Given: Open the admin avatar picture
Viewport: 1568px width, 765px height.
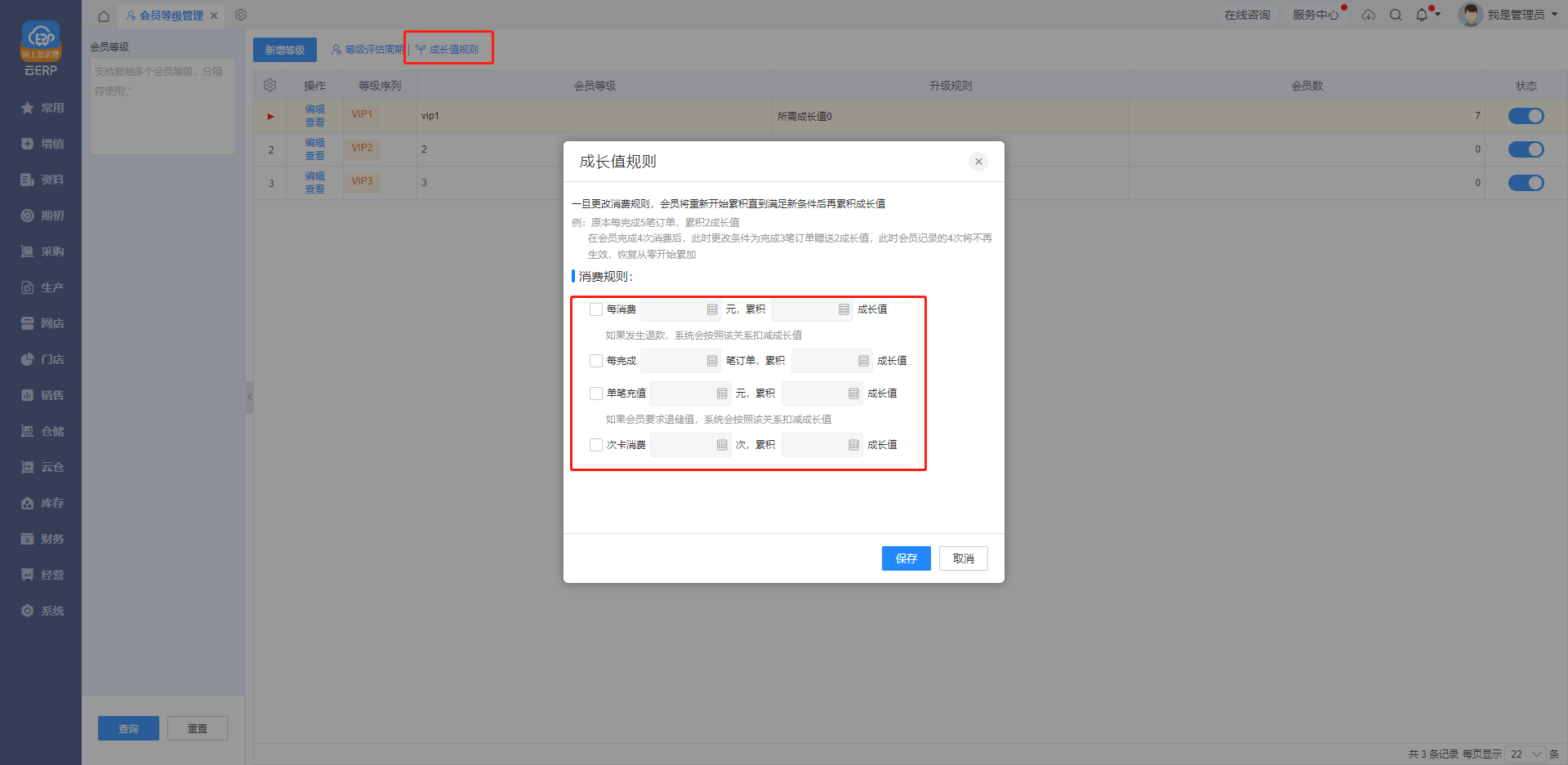Looking at the screenshot, I should point(1470,15).
